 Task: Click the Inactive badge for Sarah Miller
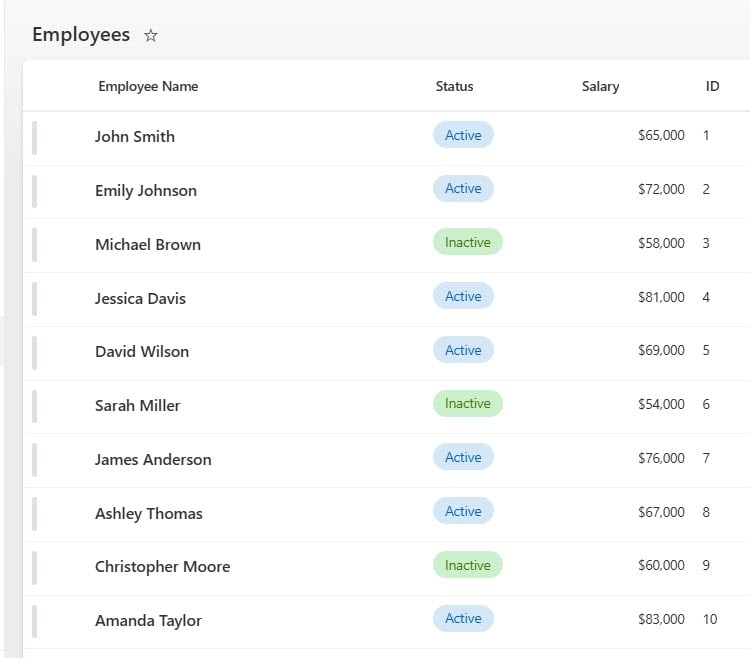[468, 404]
